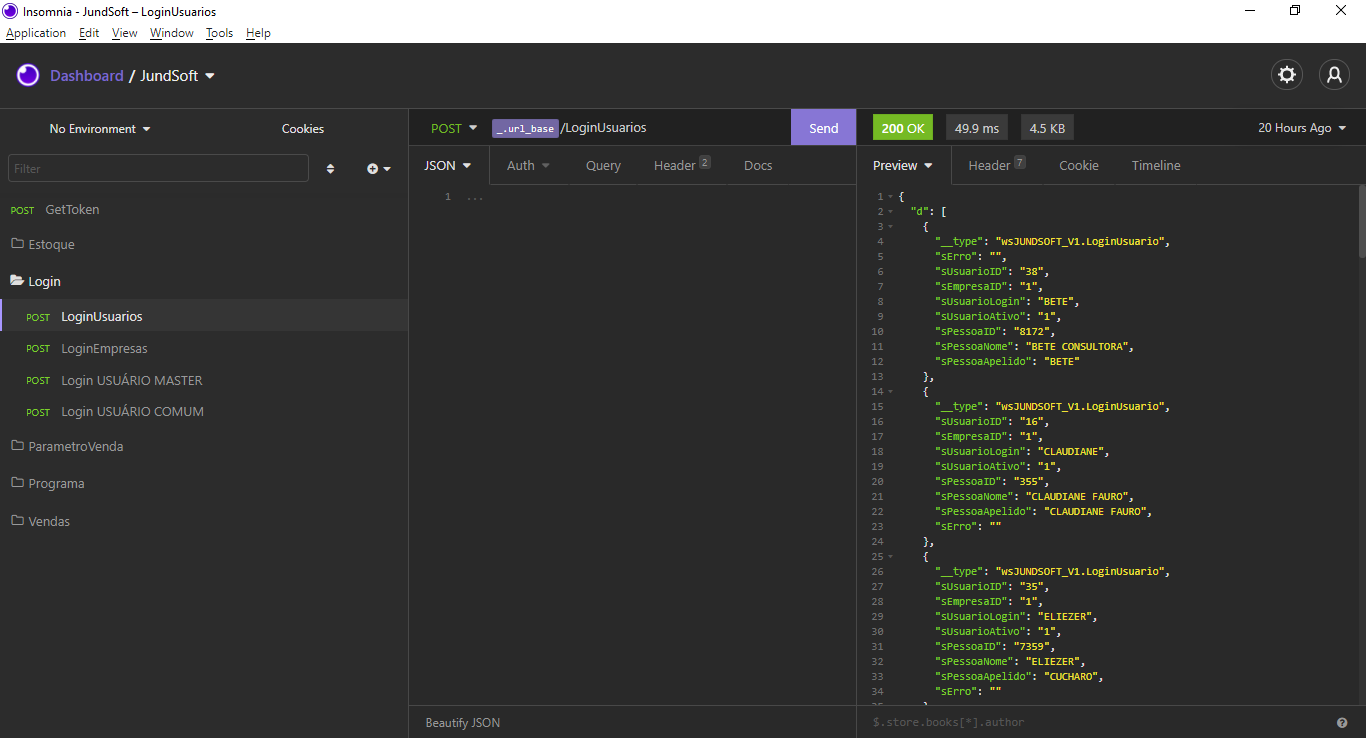1366x738 pixels.
Task: Open the Help menu
Action: click(258, 33)
